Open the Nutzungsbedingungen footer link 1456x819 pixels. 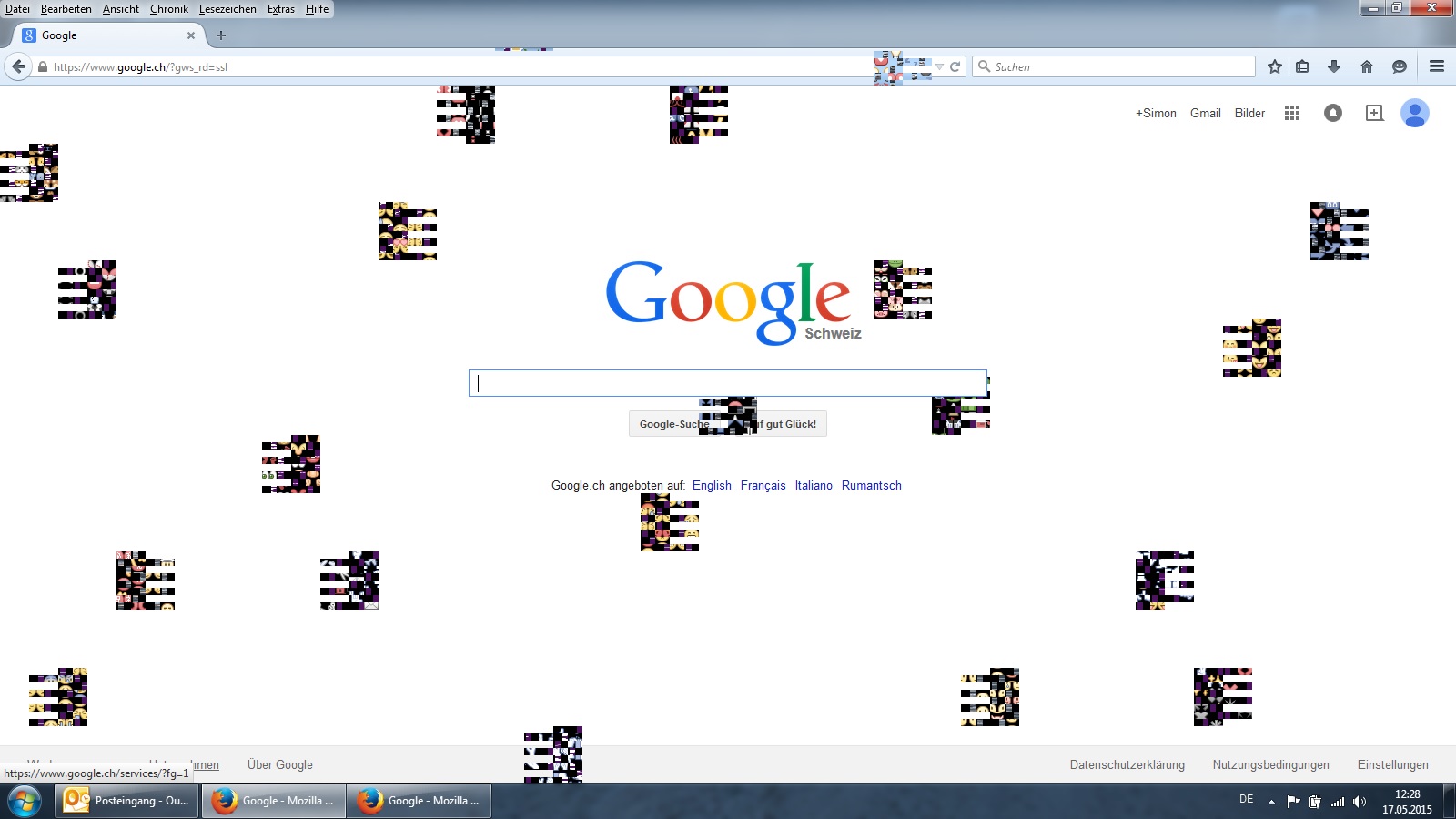[1270, 764]
